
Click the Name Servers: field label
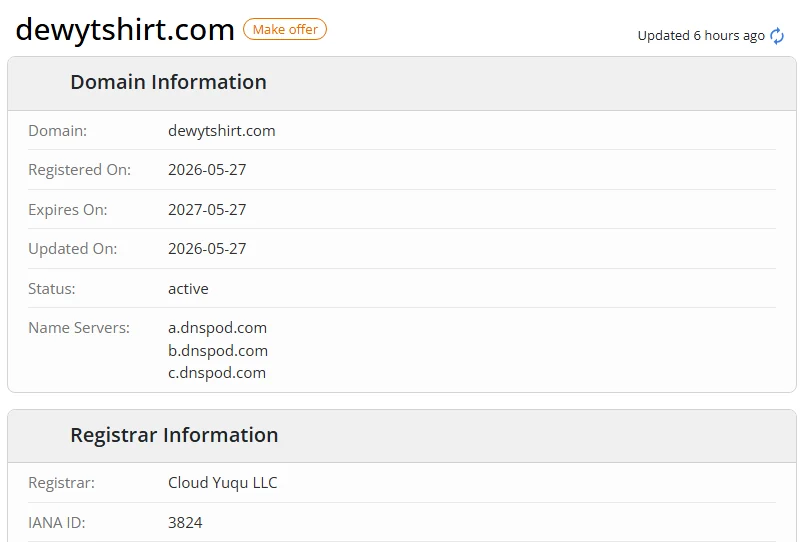tap(79, 328)
